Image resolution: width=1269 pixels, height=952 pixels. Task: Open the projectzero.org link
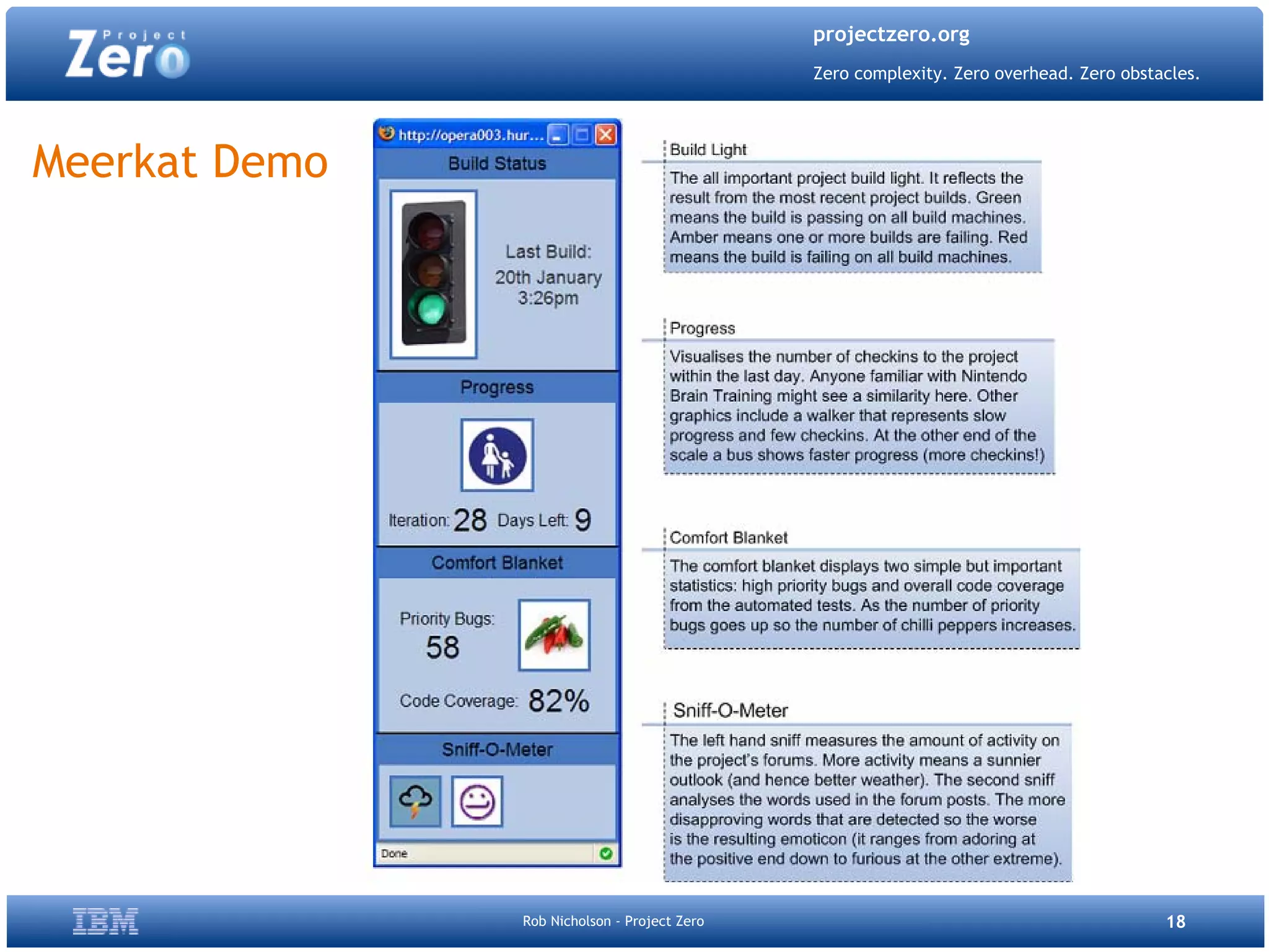[x=890, y=34]
